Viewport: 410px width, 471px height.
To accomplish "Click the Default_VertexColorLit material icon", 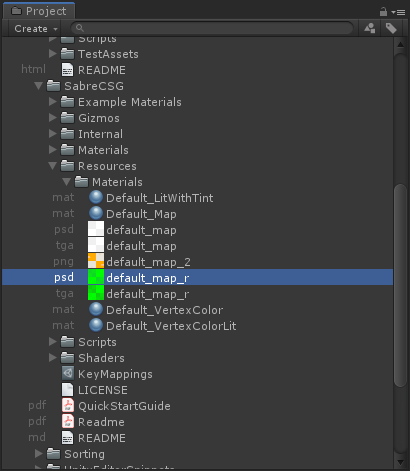I will (96, 325).
